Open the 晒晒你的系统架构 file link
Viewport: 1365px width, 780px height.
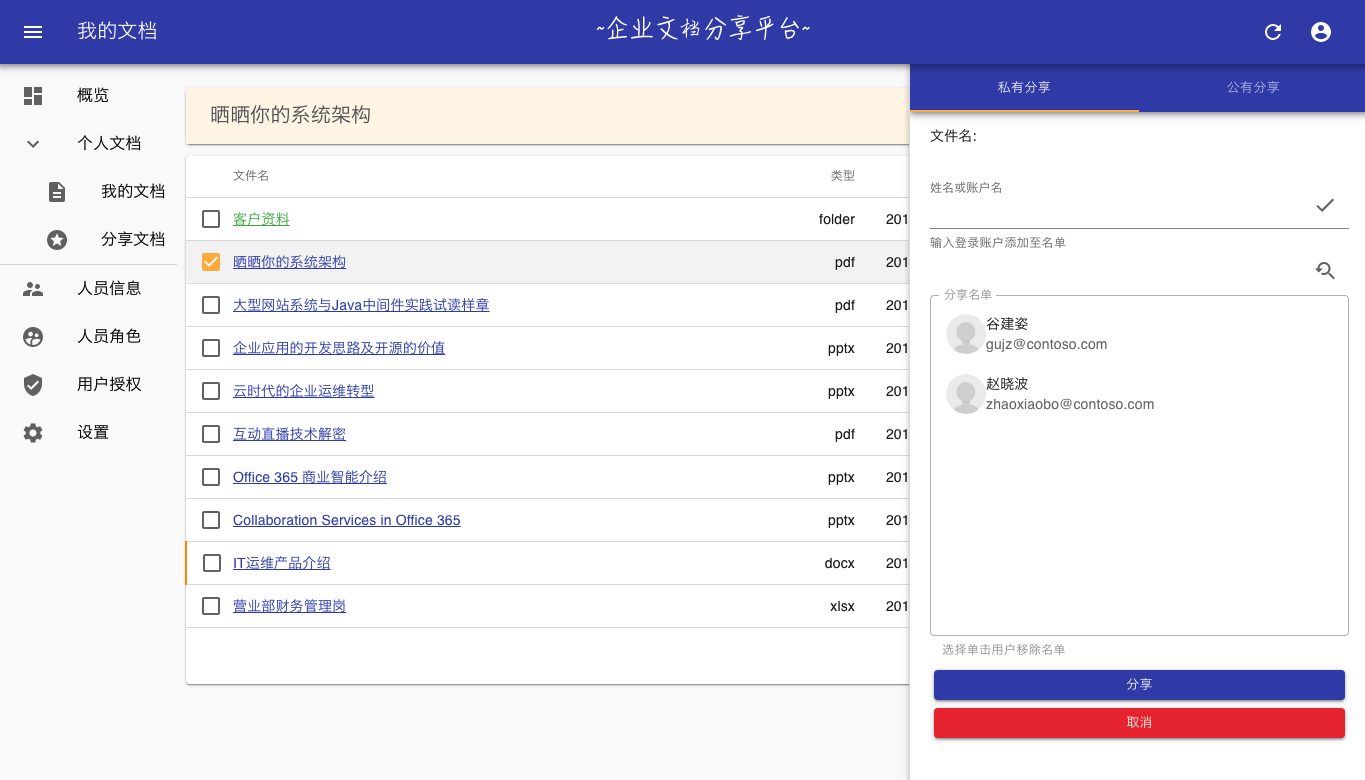tap(289, 262)
